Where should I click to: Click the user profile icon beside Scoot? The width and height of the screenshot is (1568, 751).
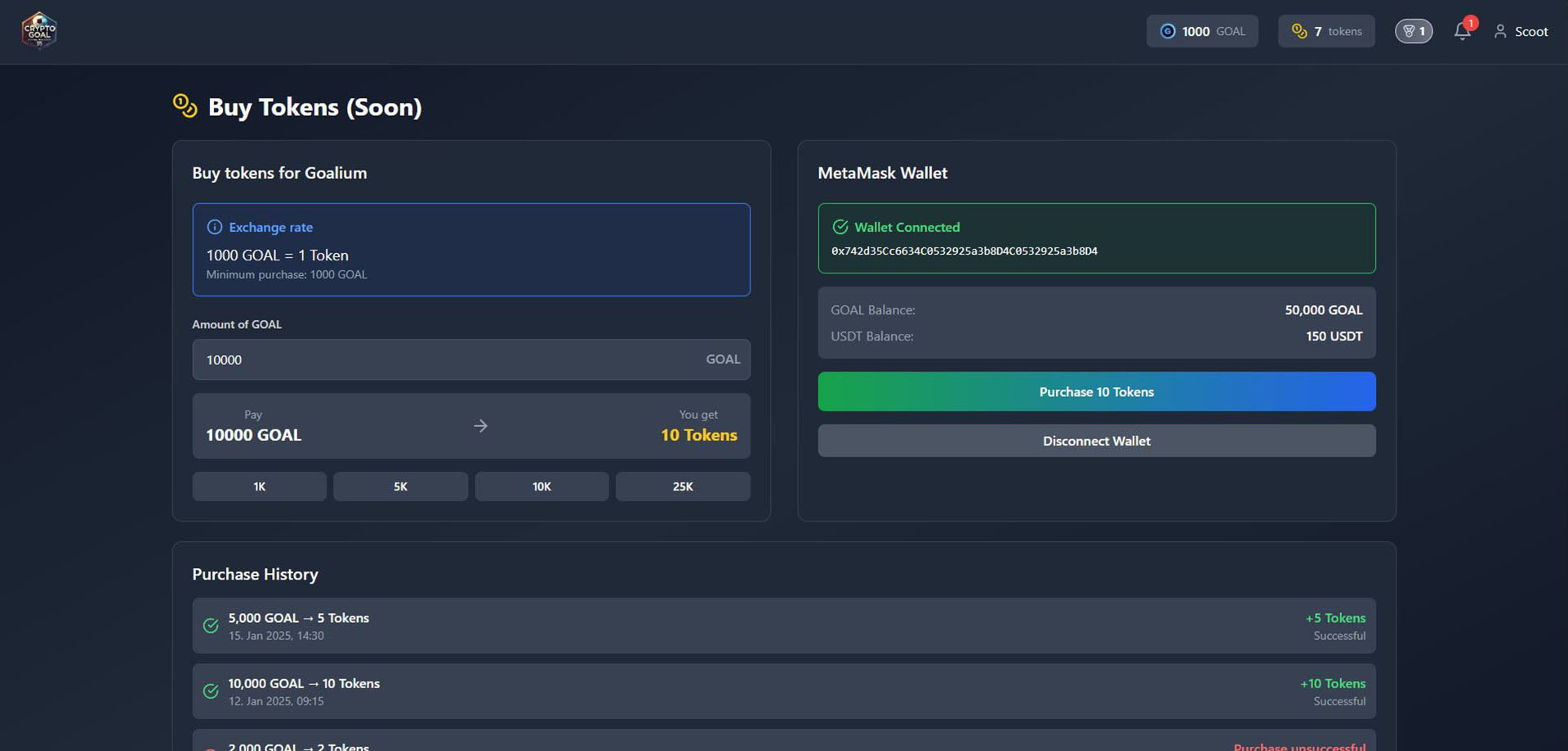pyautogui.click(x=1500, y=31)
